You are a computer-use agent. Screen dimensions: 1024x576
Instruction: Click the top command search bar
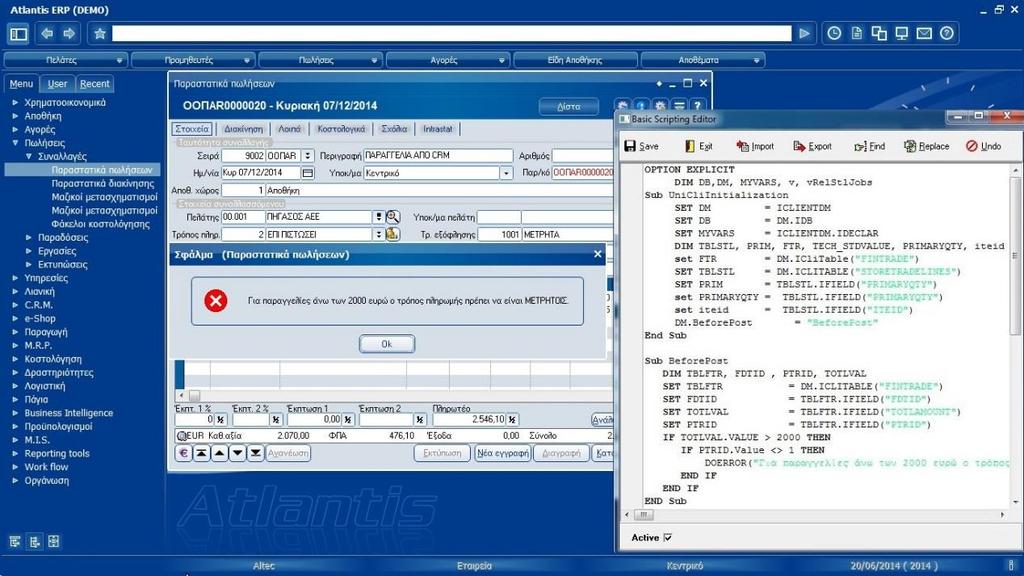coord(451,33)
